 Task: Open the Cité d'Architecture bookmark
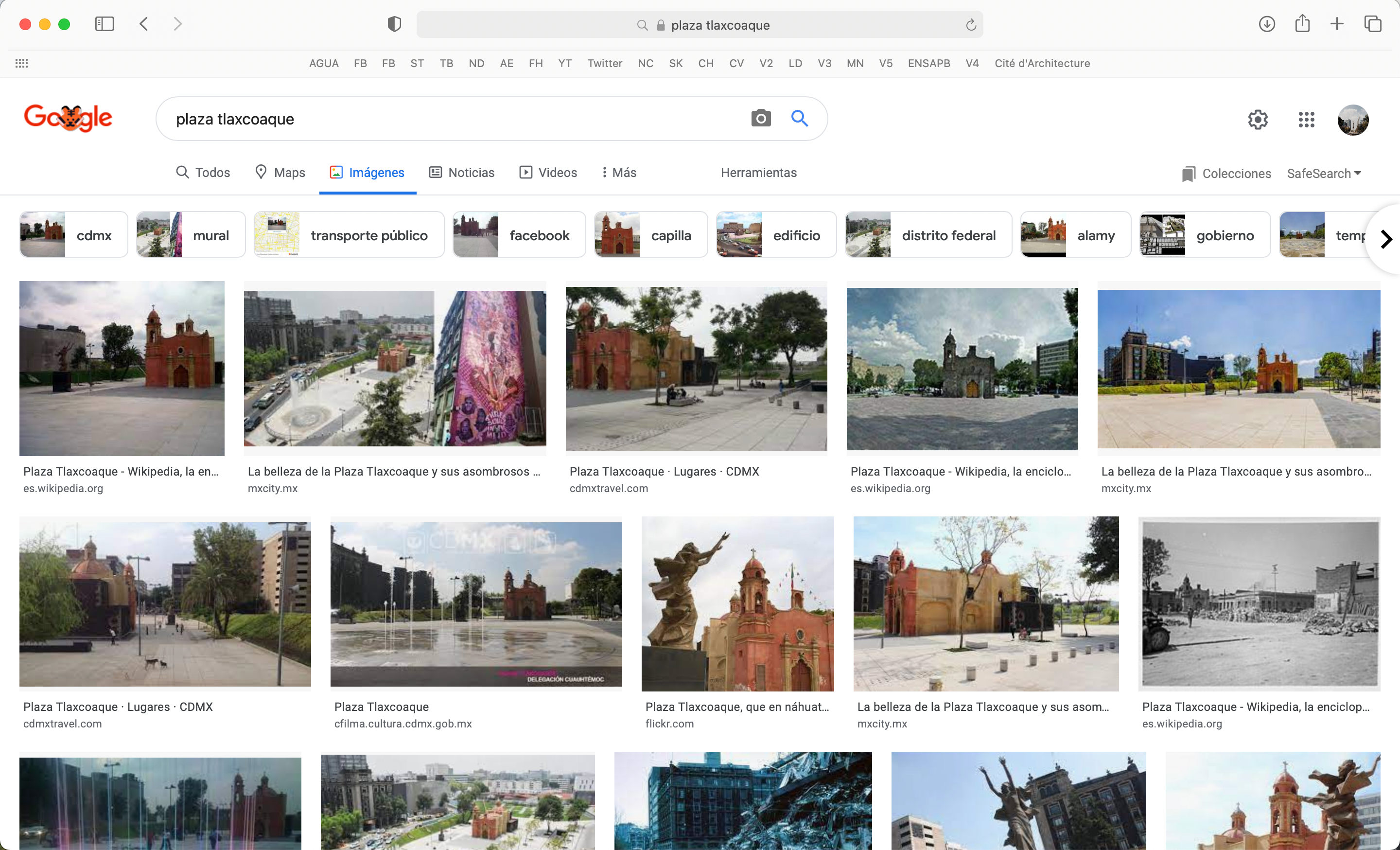pos(1042,63)
